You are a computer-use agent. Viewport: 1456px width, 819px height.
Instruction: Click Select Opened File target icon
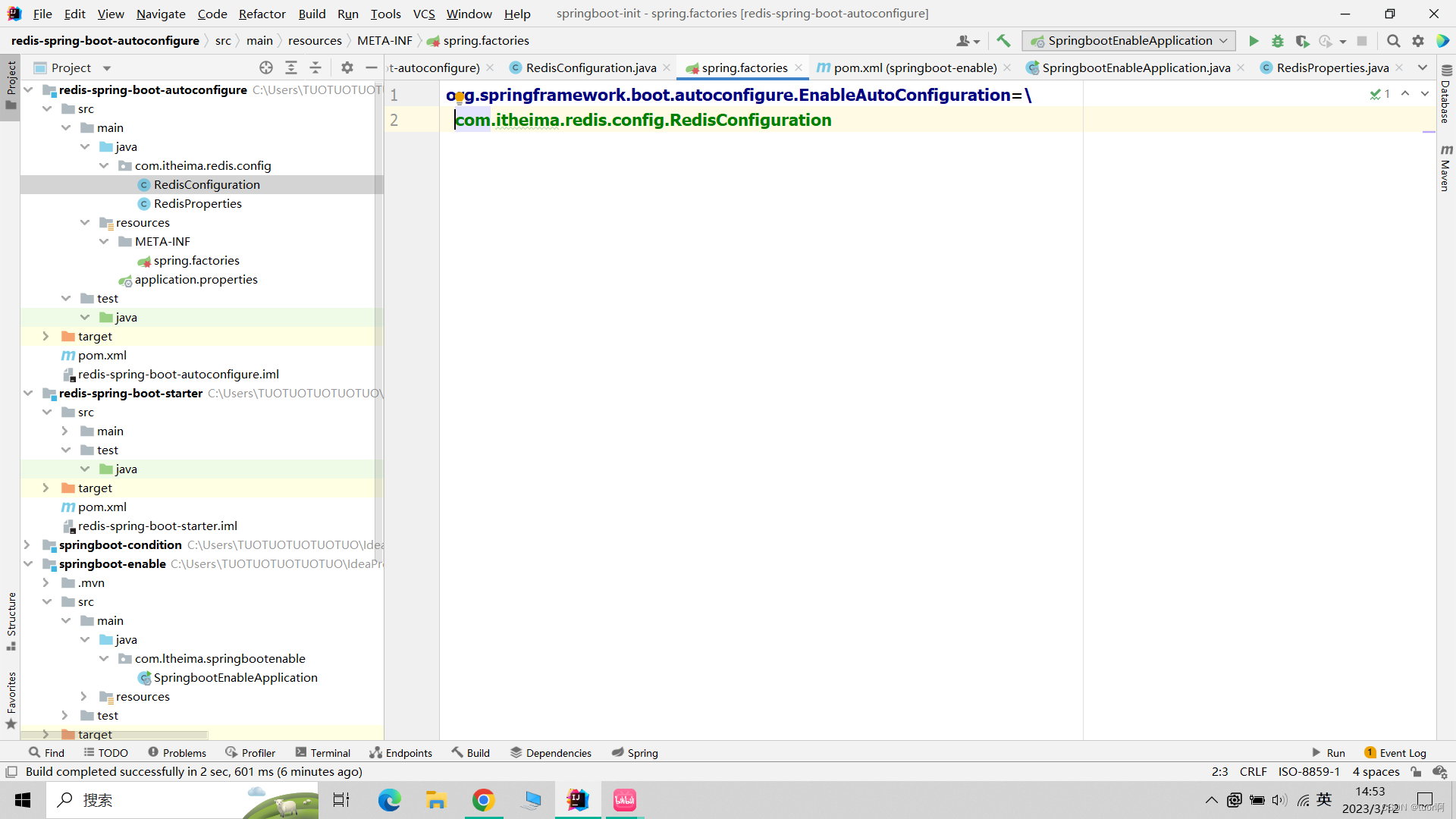coord(266,67)
